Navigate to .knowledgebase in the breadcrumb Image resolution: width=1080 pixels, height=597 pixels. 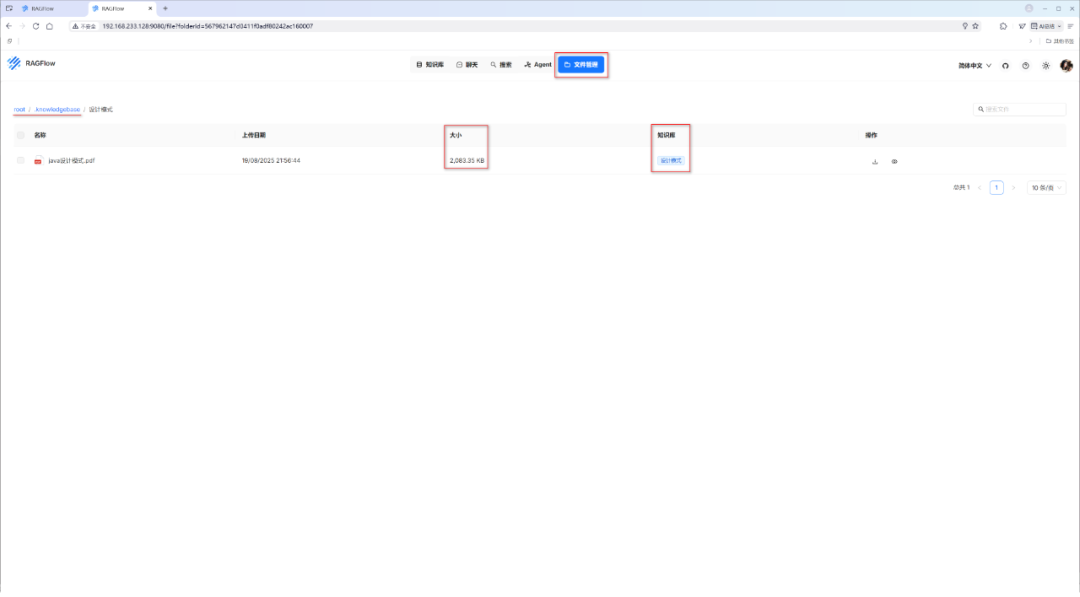[57, 109]
